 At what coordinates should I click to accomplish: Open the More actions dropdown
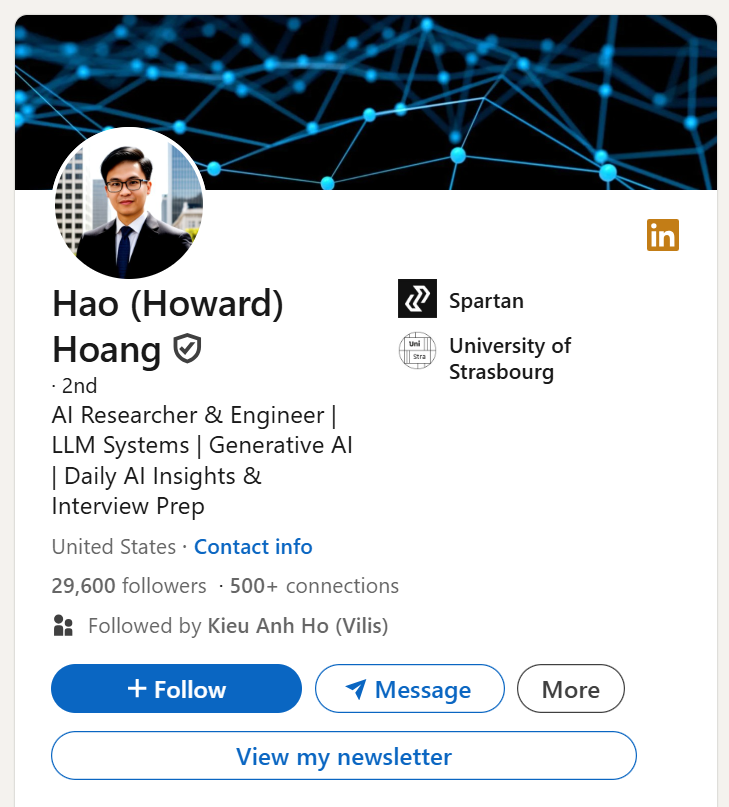click(x=570, y=689)
